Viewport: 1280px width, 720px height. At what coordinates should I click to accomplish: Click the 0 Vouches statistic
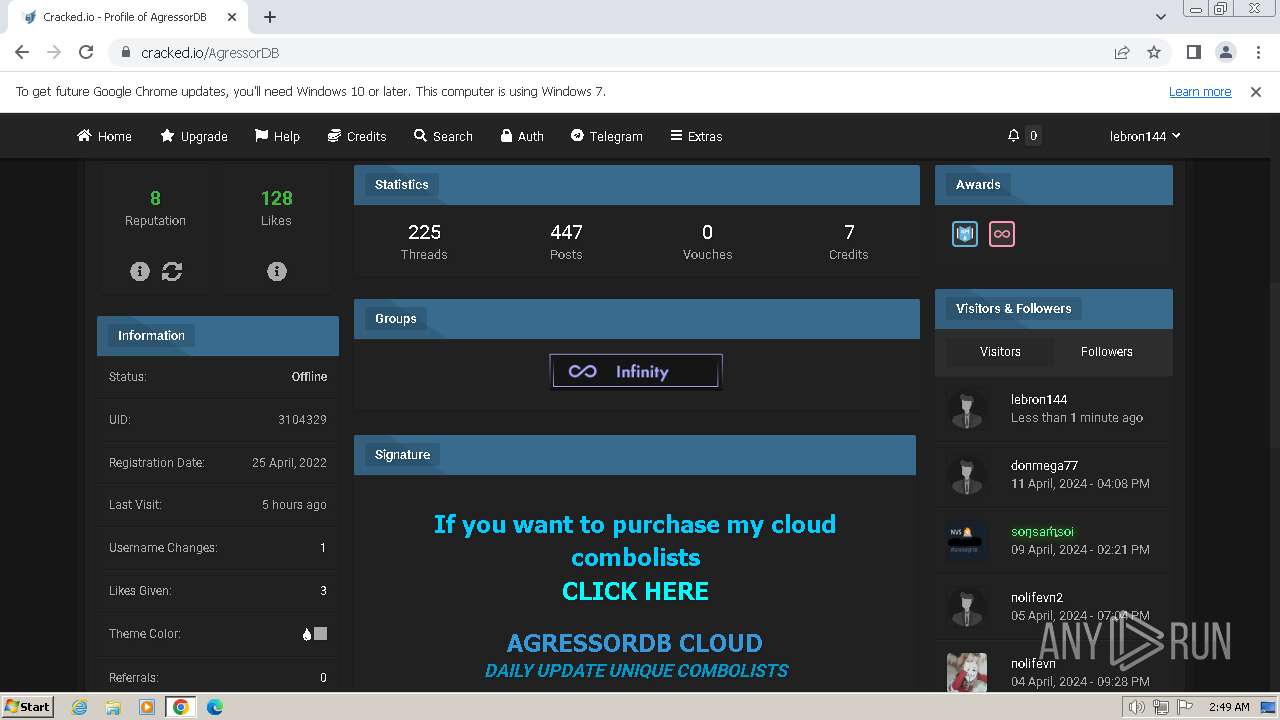coord(707,241)
